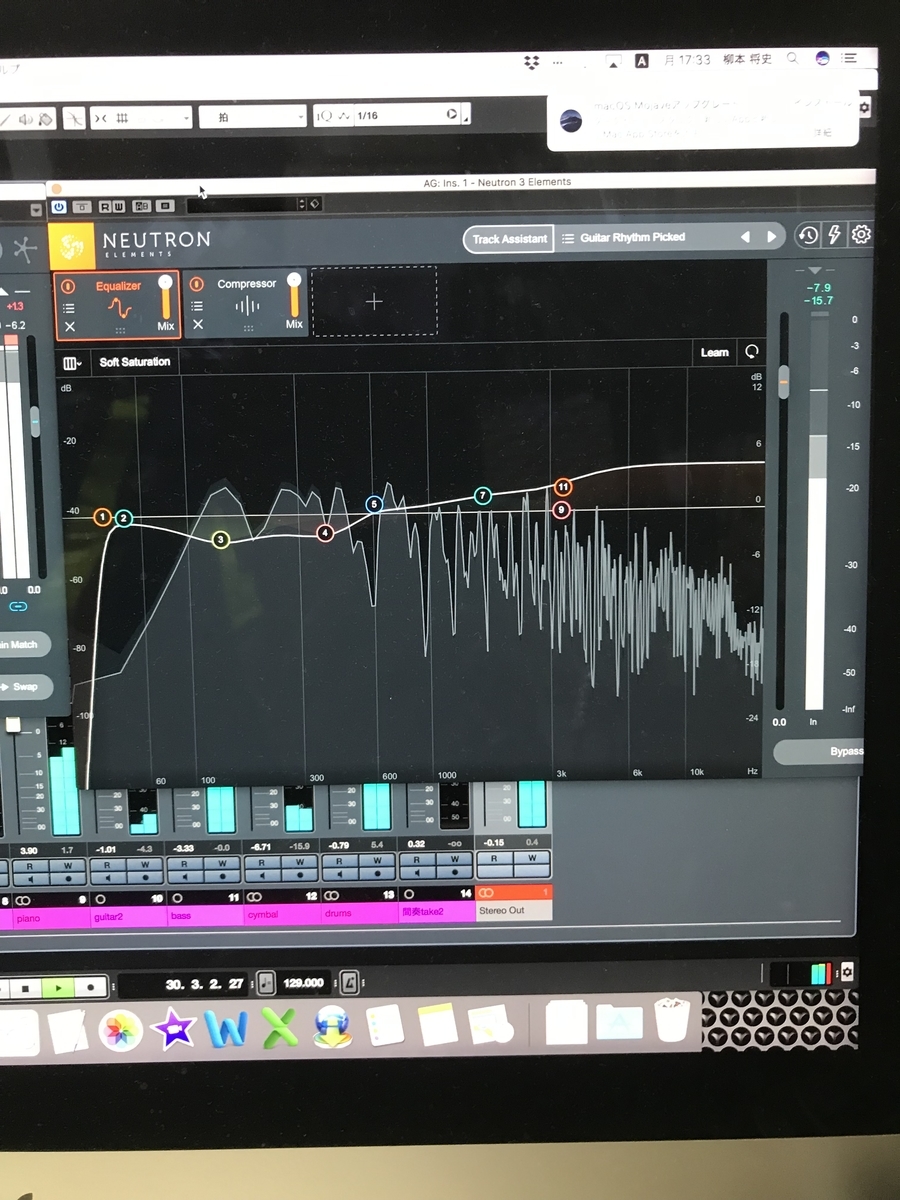Open Photos from the Dock
This screenshot has height=1200, width=900.
pyautogui.click(x=119, y=1029)
